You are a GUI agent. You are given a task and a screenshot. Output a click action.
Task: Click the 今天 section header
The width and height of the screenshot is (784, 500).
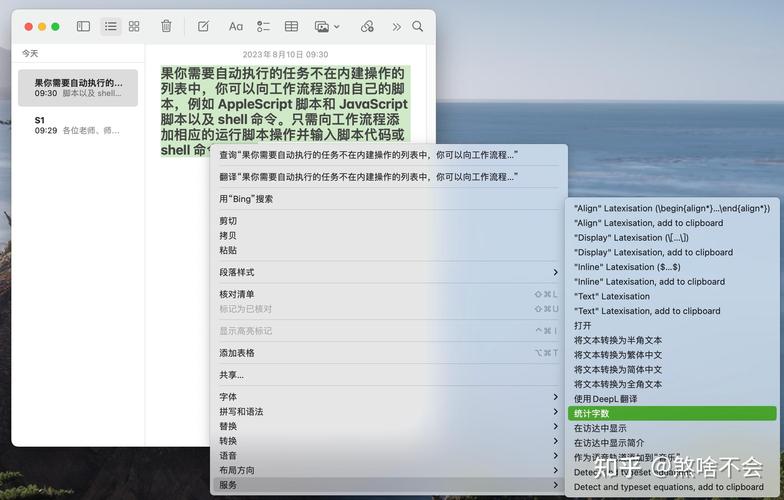pyautogui.click(x=30, y=53)
